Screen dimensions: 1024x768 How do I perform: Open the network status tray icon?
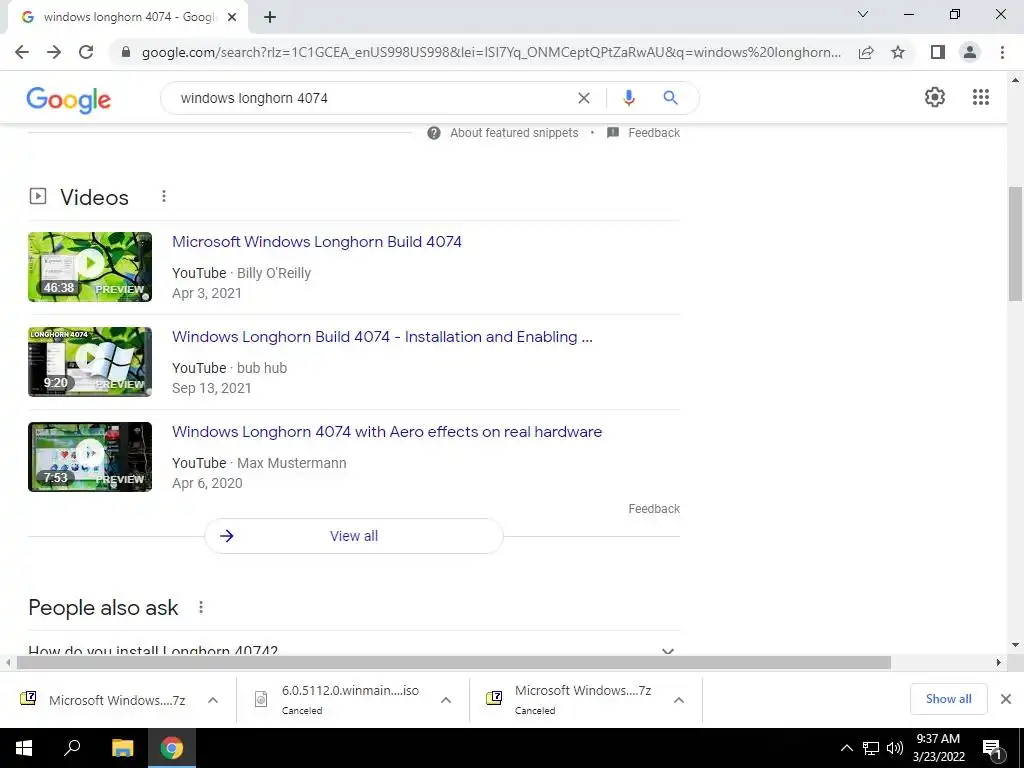coord(871,748)
